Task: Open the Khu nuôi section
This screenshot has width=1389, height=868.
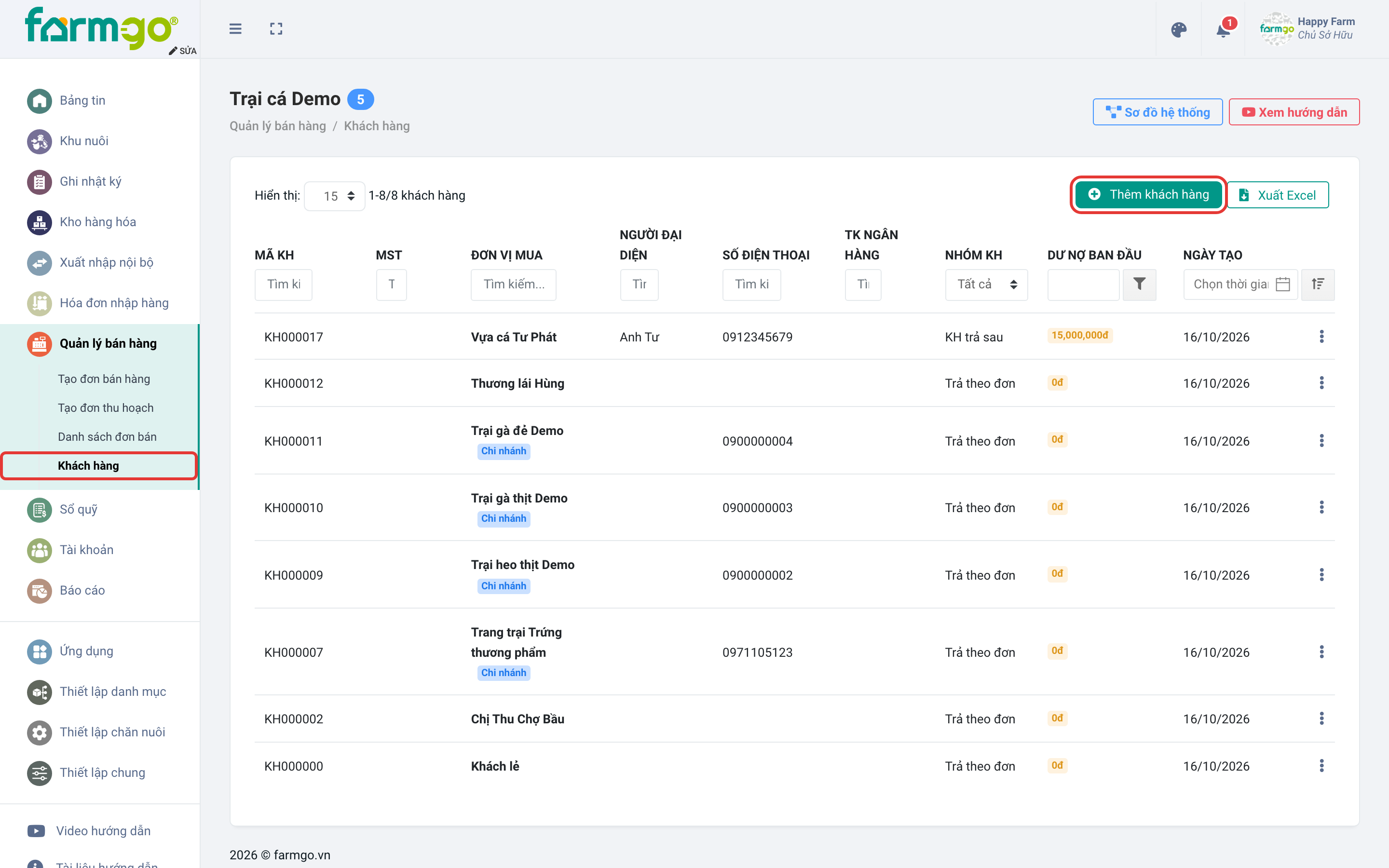Action: point(84,141)
